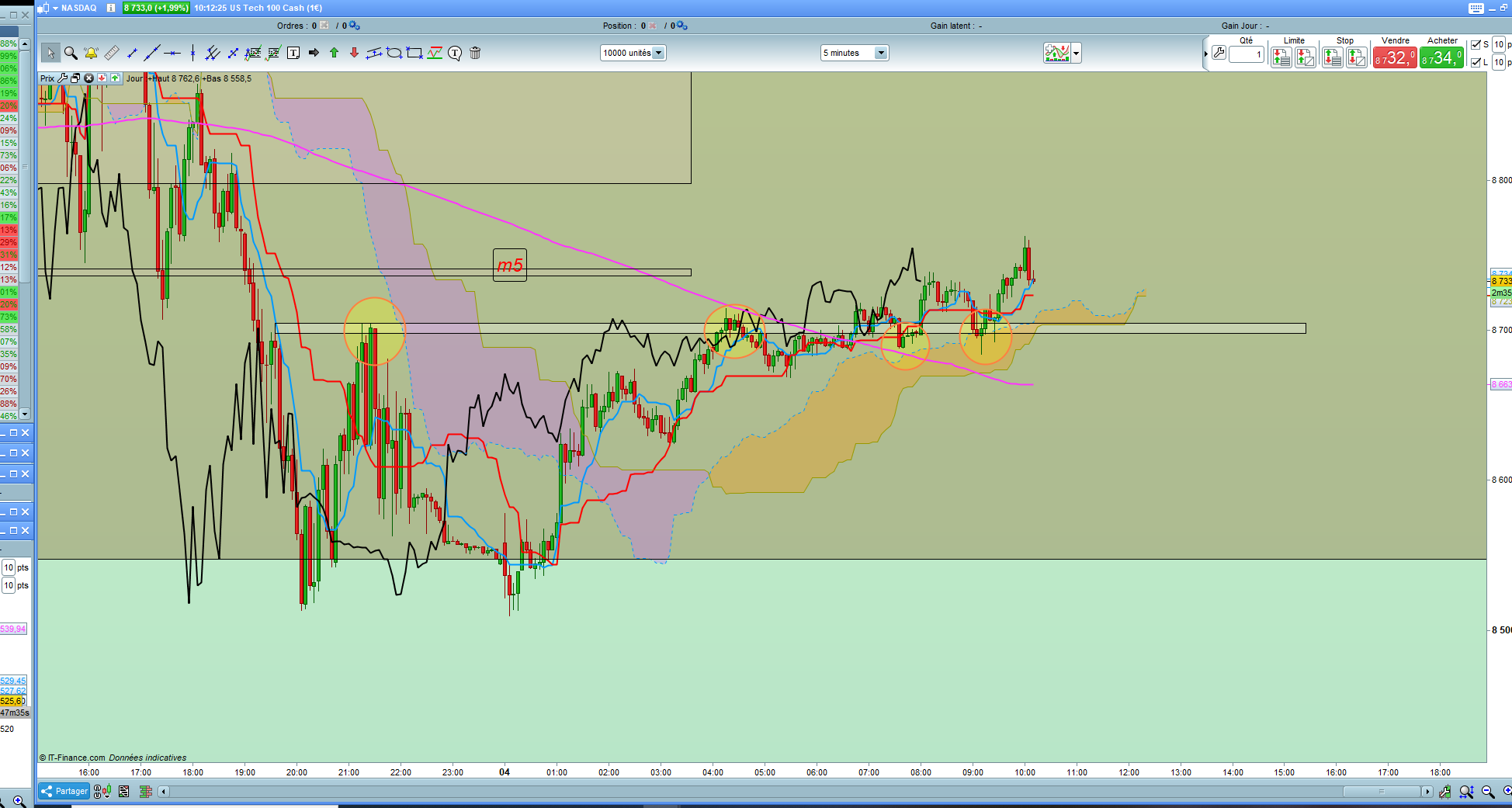This screenshot has height=808, width=1512.
Task: Select the trend line drawing tool
Action: pyautogui.click(x=152, y=53)
